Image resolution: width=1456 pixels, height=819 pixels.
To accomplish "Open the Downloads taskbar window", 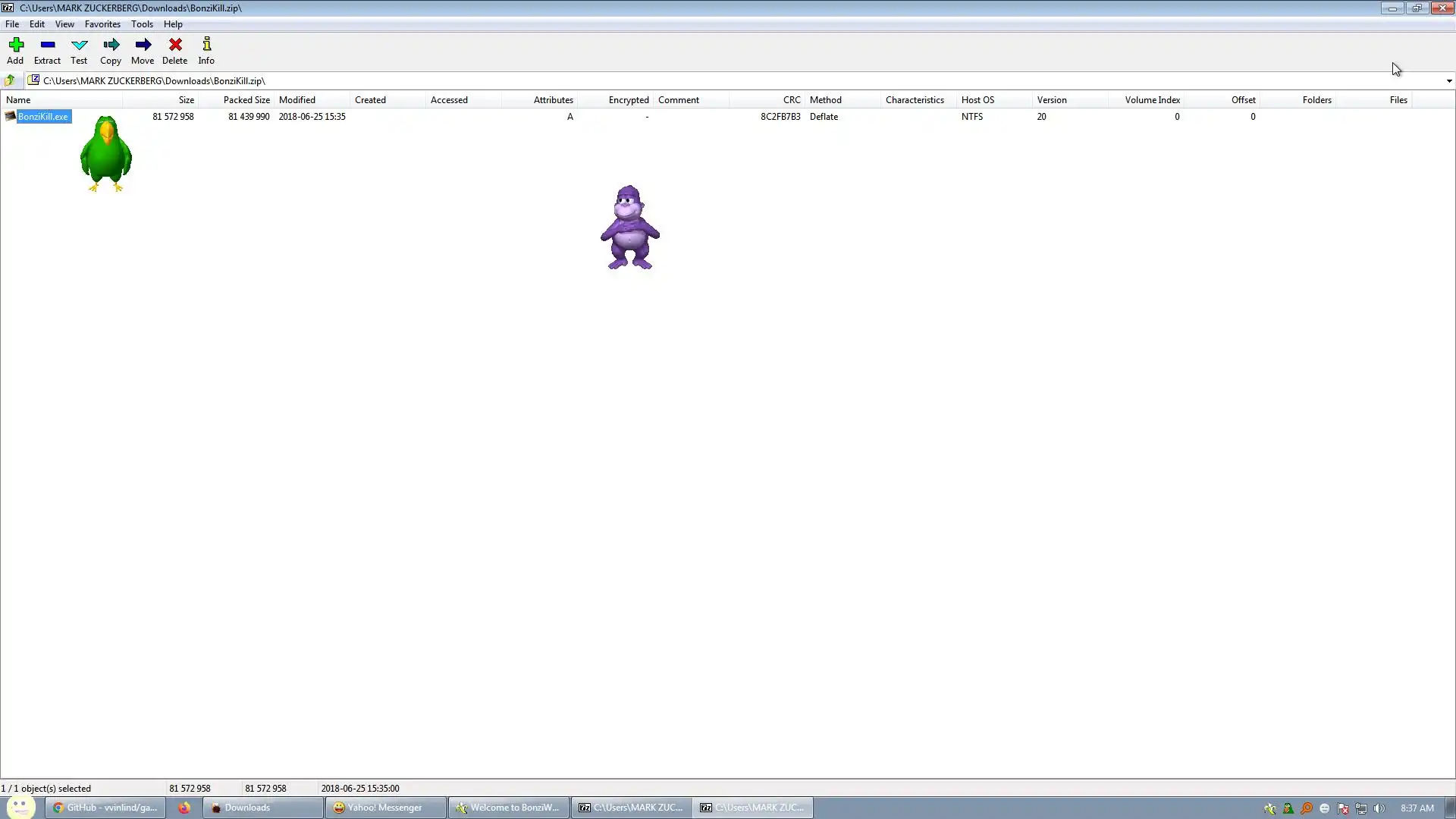I will click(262, 808).
